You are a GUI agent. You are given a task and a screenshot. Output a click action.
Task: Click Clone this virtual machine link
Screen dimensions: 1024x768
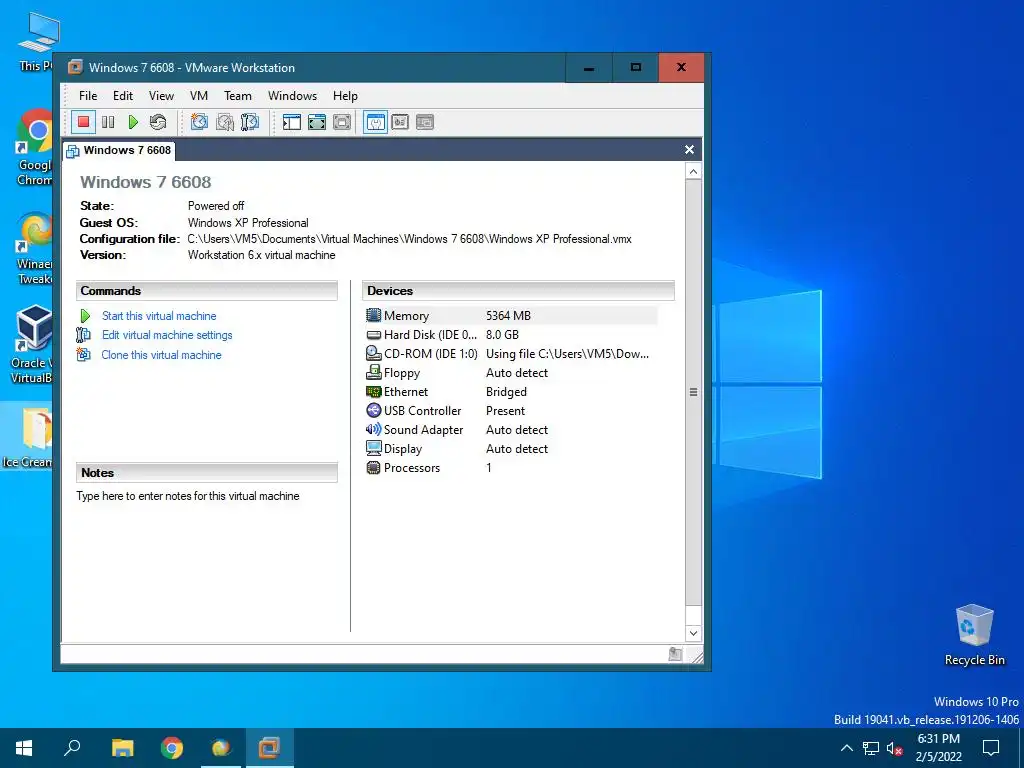[x=161, y=355]
